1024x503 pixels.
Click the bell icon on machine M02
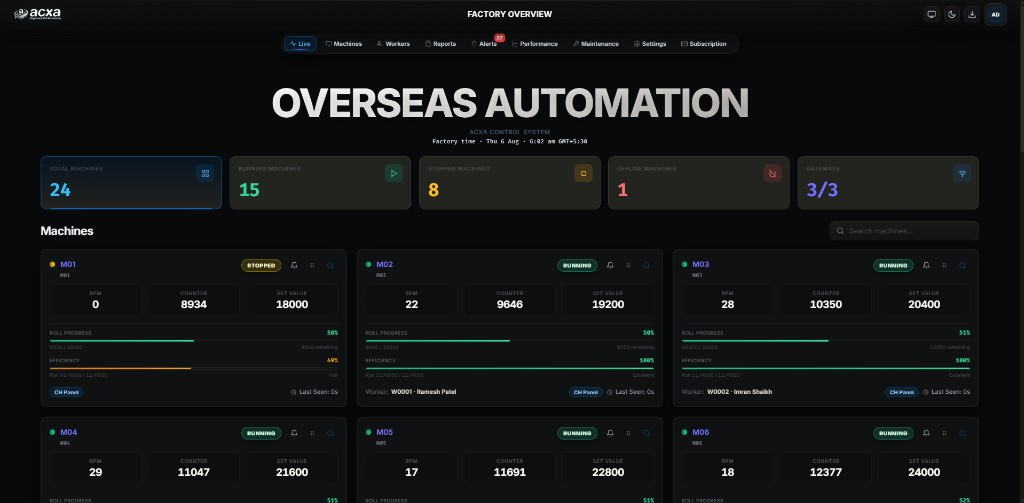point(610,265)
